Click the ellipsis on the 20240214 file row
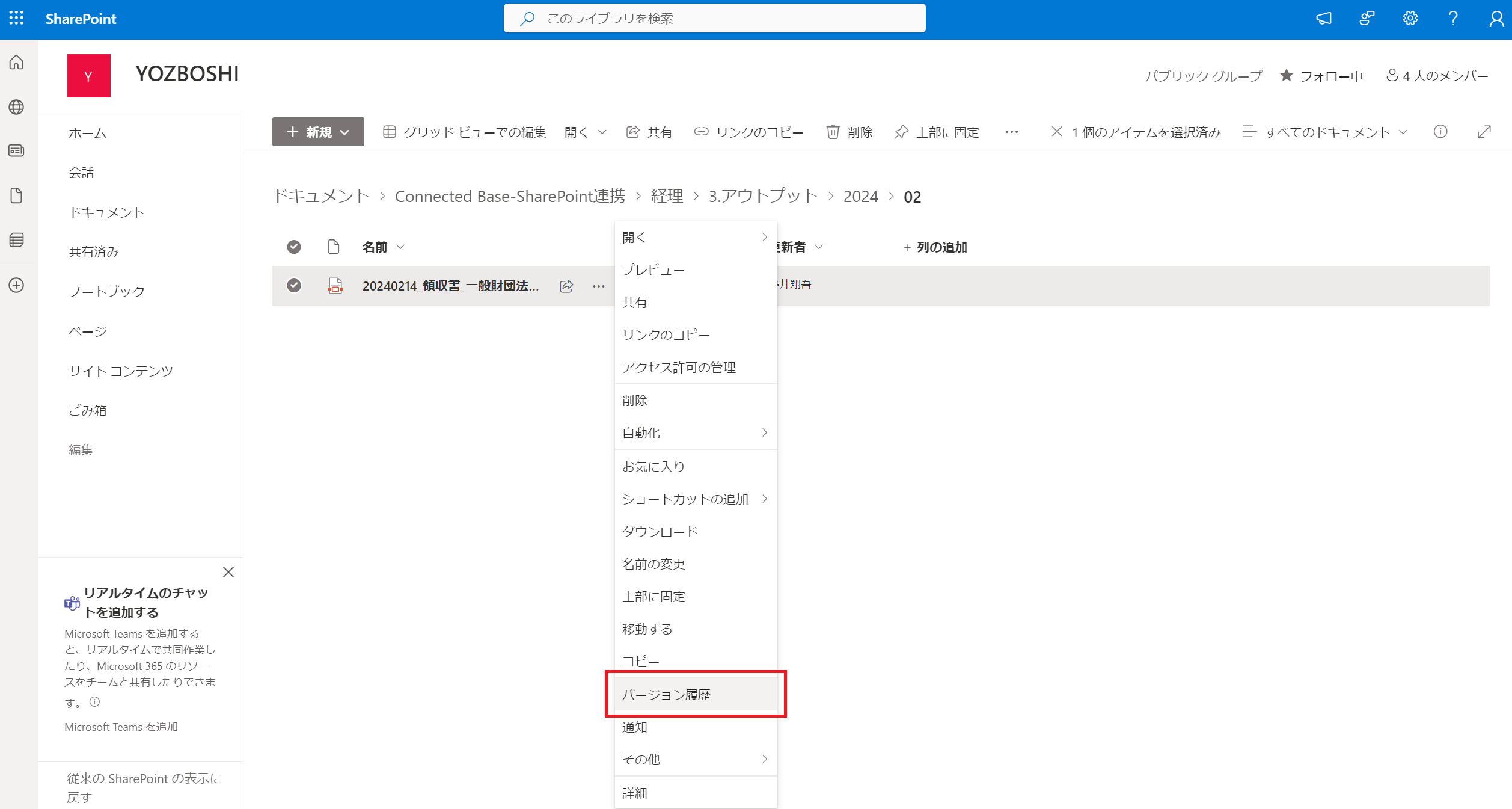1512x809 pixels. [x=599, y=286]
